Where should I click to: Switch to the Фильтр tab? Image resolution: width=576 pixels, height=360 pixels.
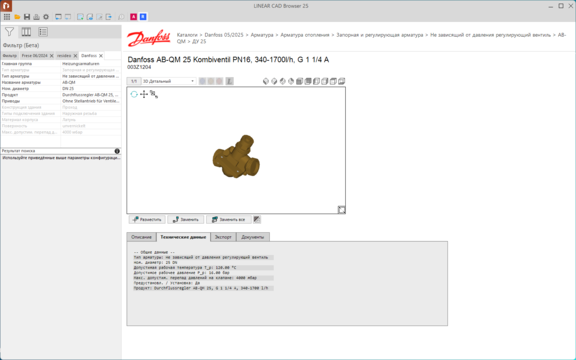(10, 56)
